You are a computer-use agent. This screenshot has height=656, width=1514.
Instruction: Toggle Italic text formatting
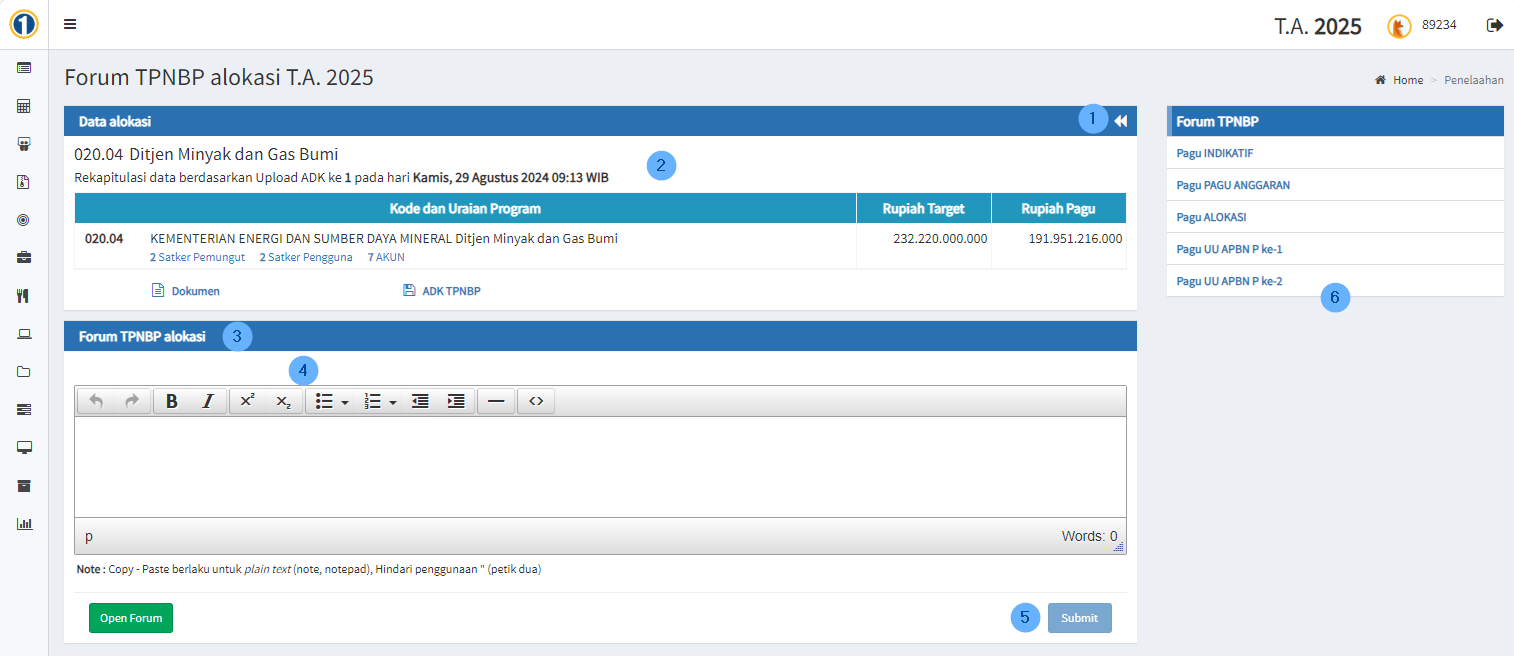pos(208,401)
